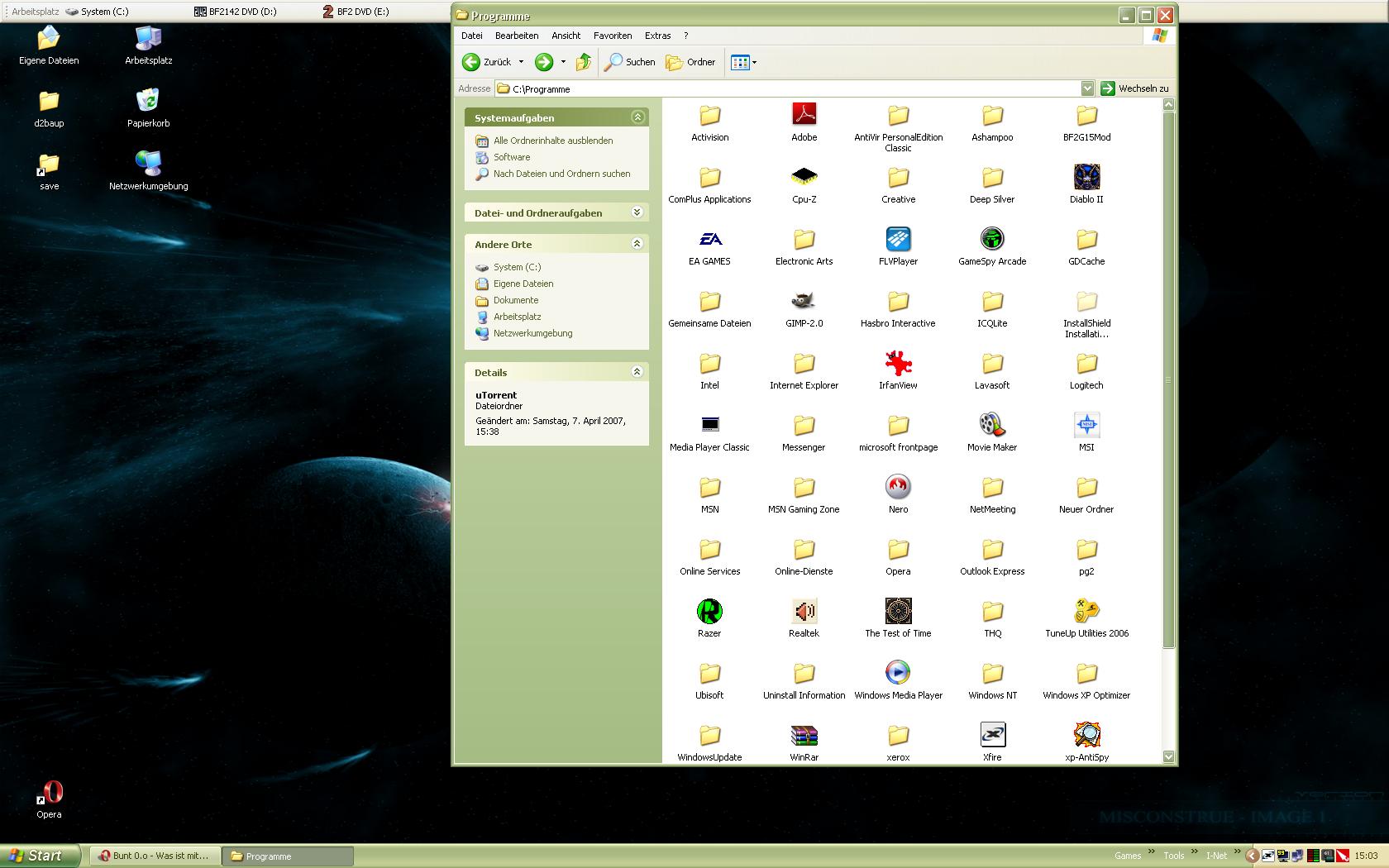Switch to Bunt 0.o taskbar window
The image size is (1389, 868).
155,856
